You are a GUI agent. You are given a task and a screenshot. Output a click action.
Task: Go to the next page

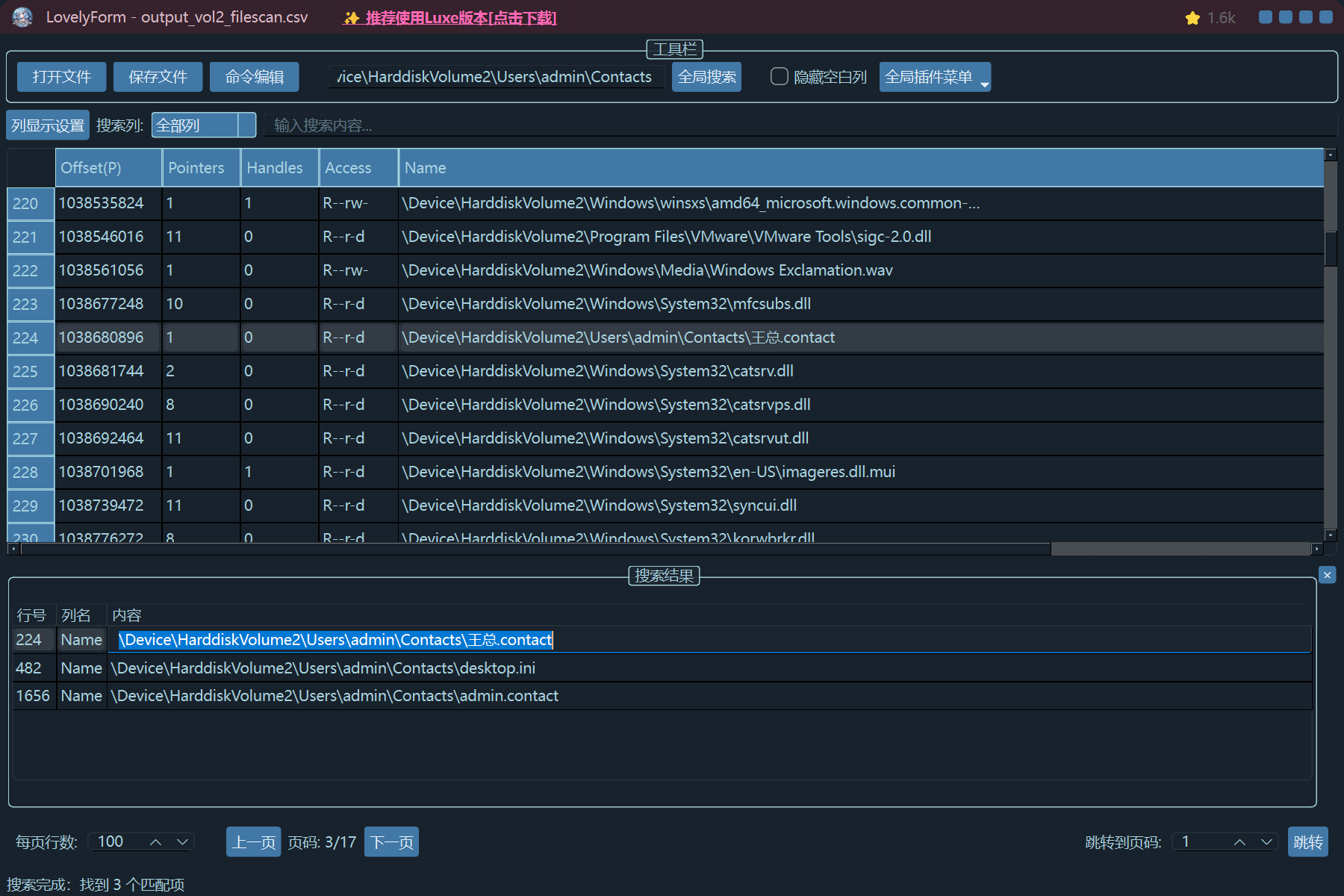pos(391,842)
